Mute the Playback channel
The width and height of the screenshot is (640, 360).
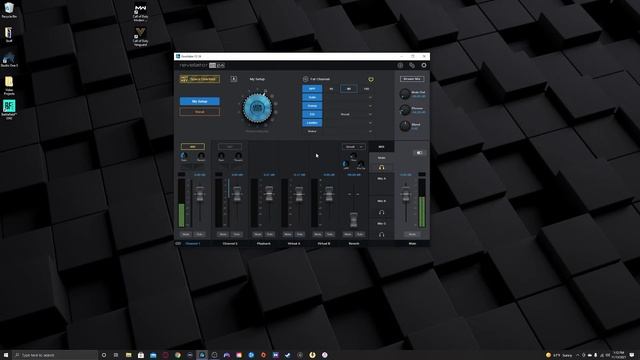[258, 234]
